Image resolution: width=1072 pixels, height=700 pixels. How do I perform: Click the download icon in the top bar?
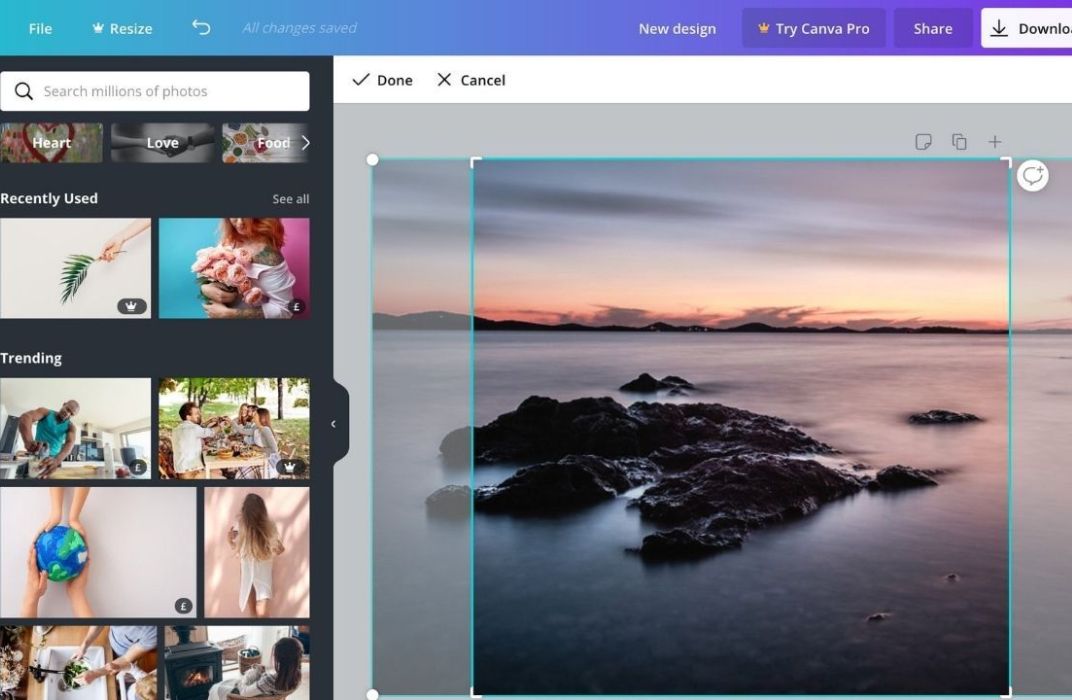point(999,28)
